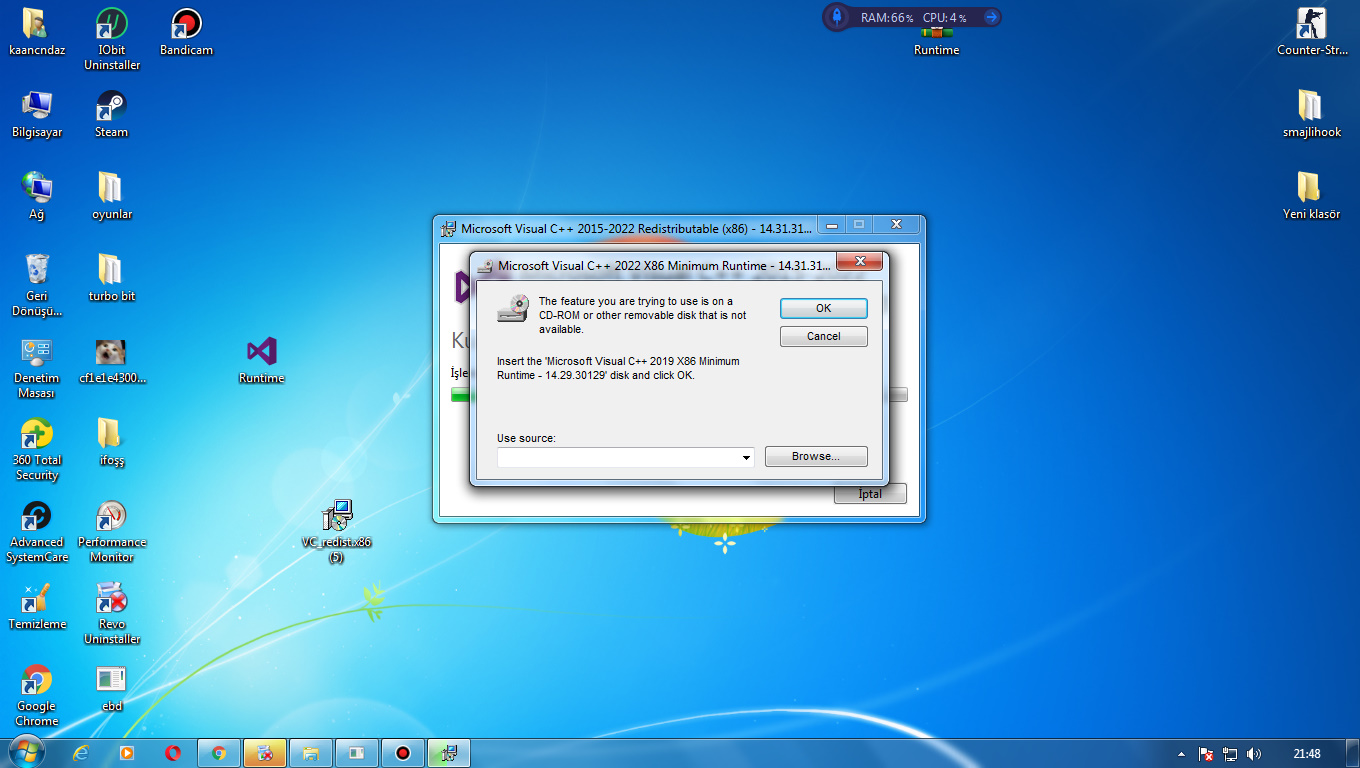The height and width of the screenshot is (768, 1360).
Task: Click the 21:48 taskbar clock
Action: pos(1306,754)
